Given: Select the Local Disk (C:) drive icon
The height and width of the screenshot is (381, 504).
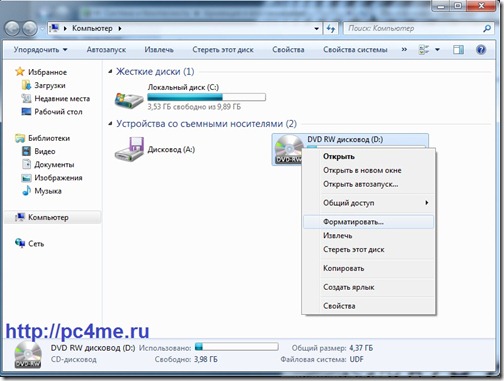Looking at the screenshot, I should coord(129,100).
